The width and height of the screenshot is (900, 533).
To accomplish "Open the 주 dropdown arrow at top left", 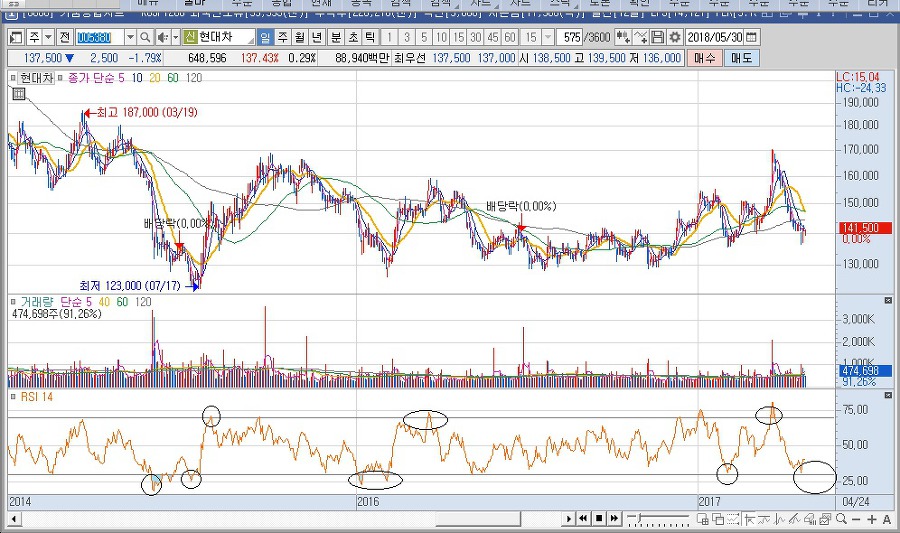I will pyautogui.click(x=49, y=37).
